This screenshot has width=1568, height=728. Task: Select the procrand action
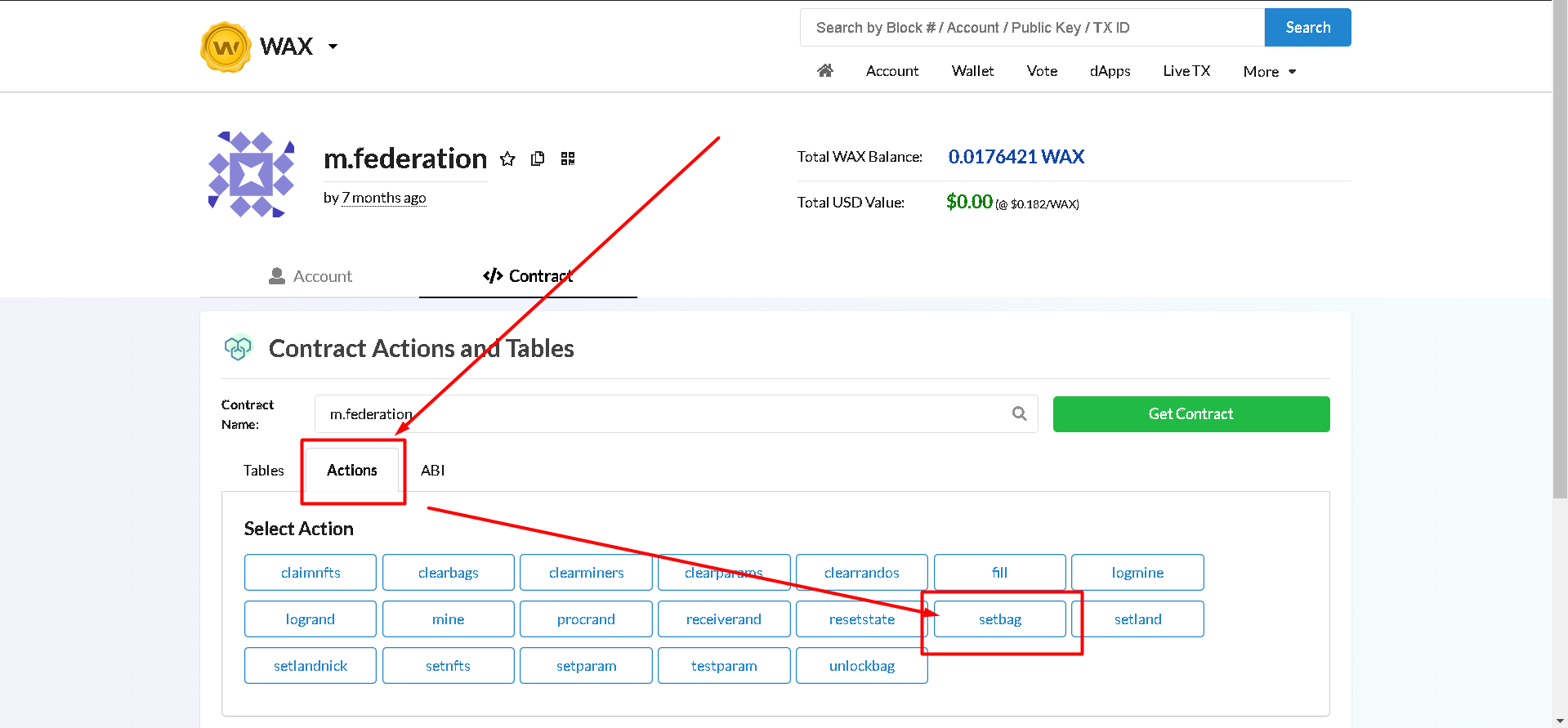click(586, 619)
